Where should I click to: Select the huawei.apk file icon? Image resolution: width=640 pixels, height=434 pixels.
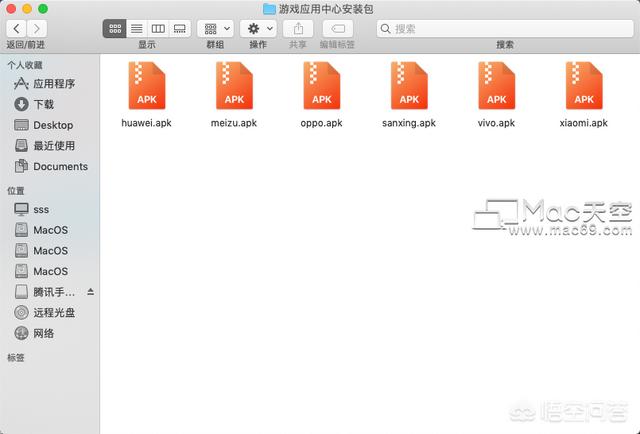(x=147, y=86)
